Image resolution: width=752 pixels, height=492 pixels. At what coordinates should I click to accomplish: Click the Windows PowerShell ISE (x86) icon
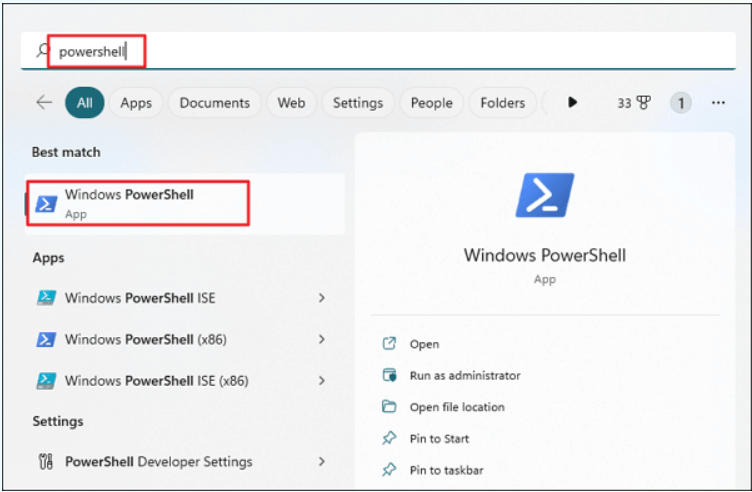tap(47, 381)
